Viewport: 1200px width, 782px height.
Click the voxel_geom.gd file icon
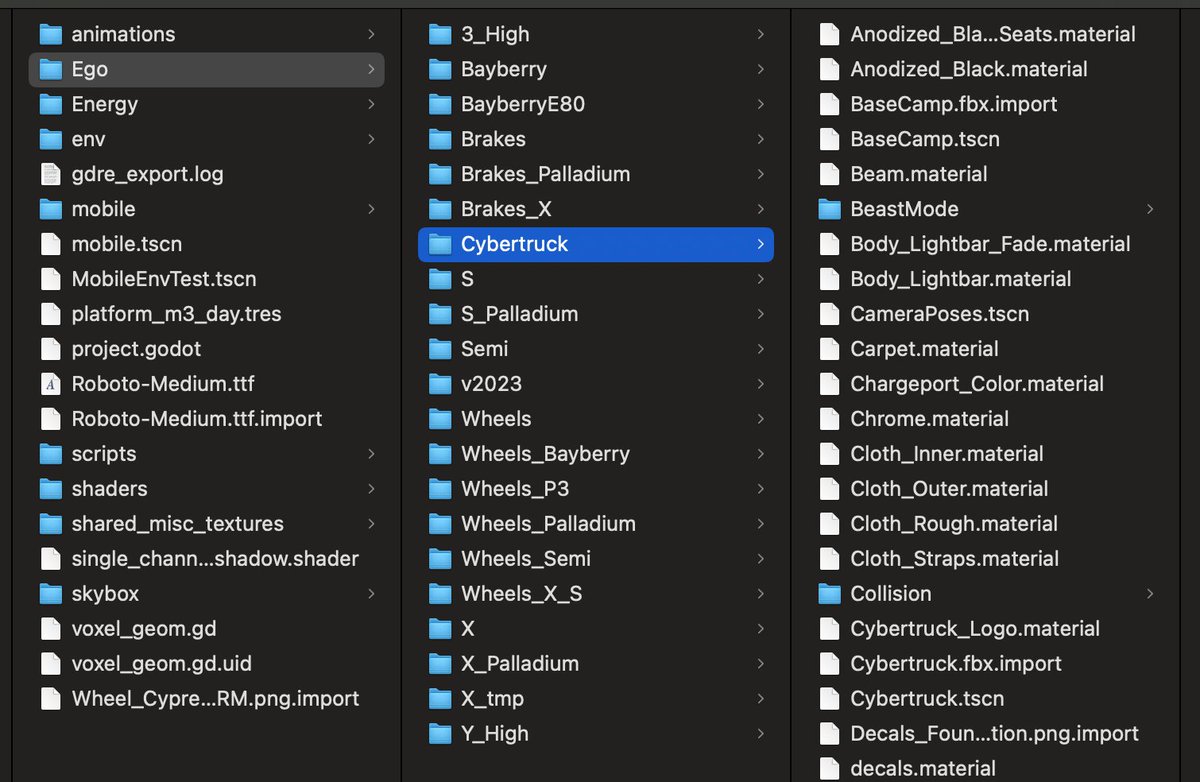tap(51, 629)
